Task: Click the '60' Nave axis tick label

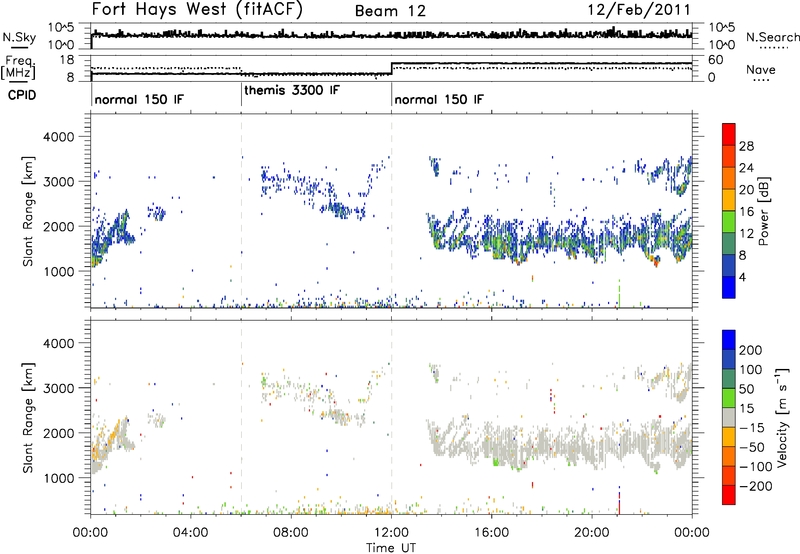Action: [x=716, y=60]
